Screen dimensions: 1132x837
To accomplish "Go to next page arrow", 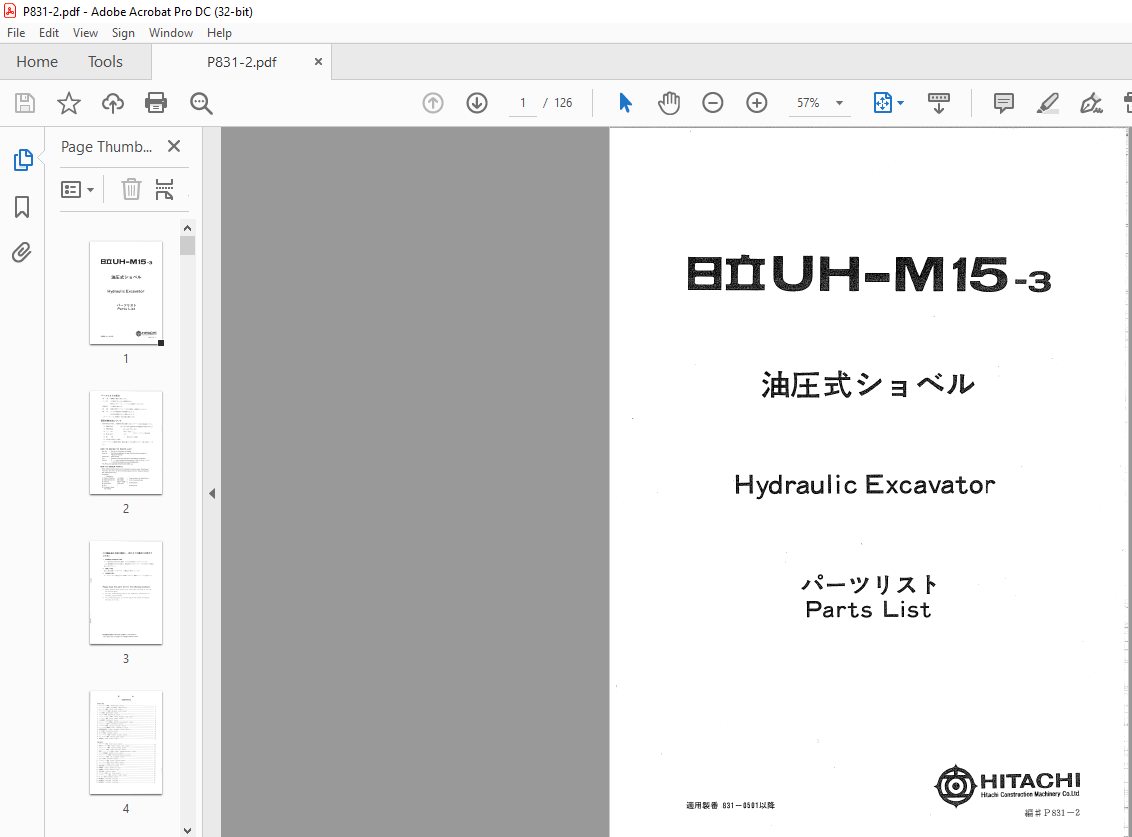I will [476, 103].
